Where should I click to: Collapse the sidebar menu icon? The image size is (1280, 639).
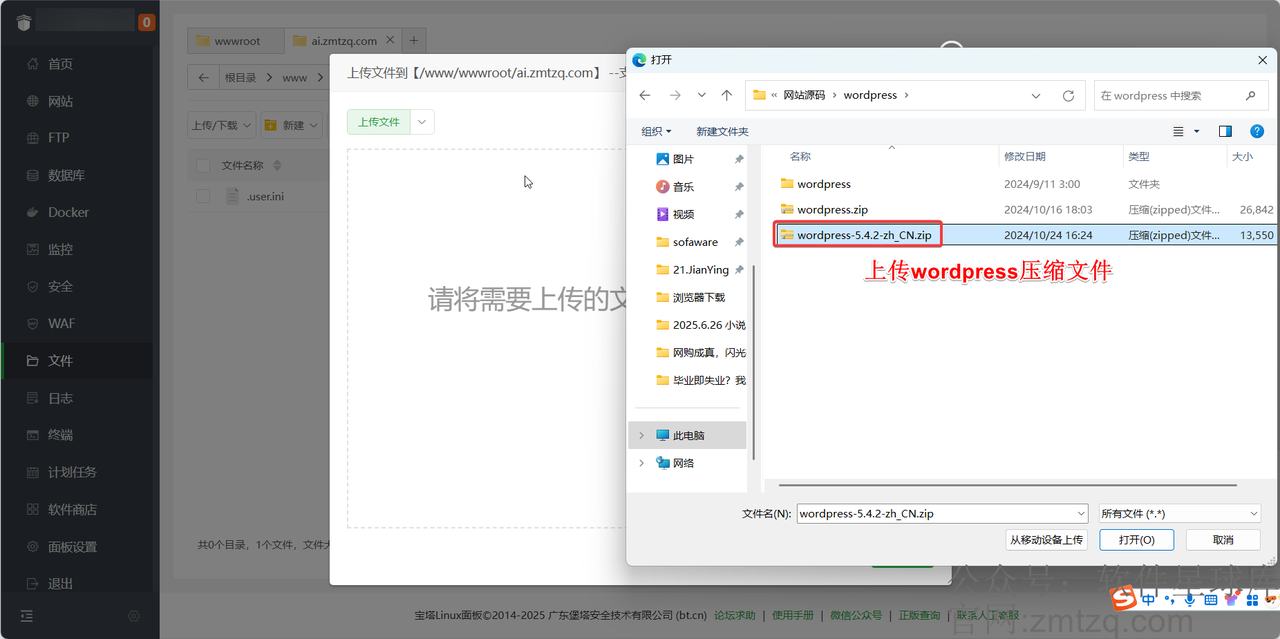(x=26, y=616)
